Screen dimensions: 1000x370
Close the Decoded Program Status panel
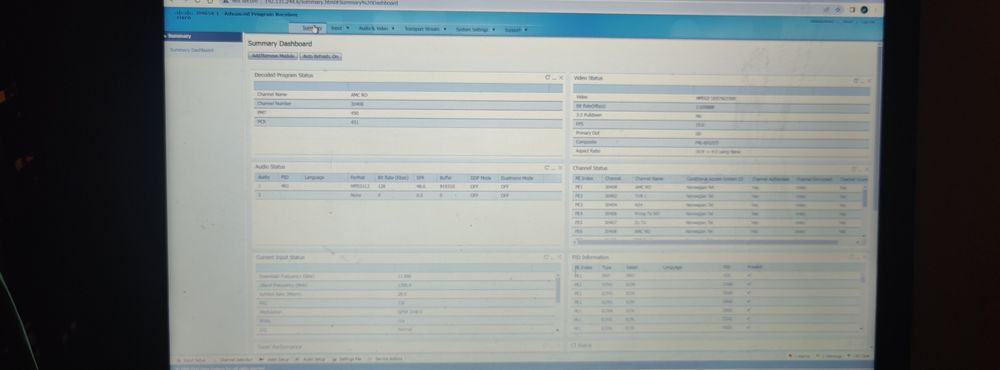[561, 78]
